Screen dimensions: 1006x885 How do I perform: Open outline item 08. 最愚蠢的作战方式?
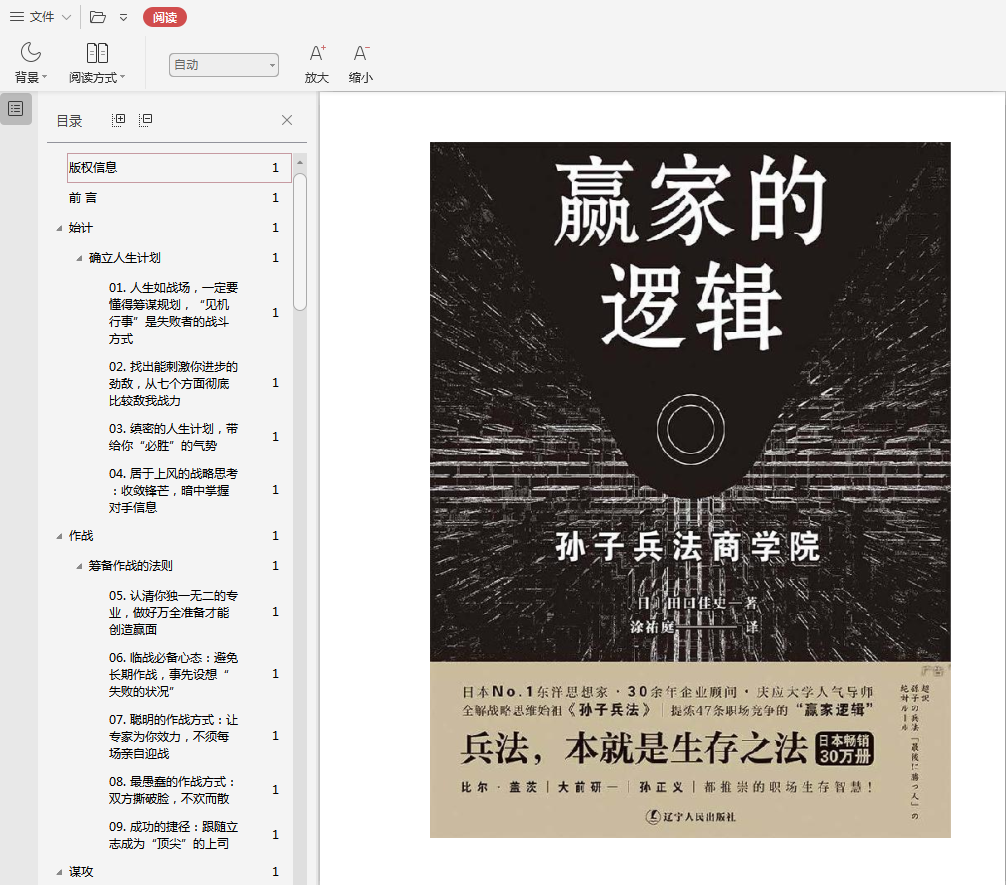(x=173, y=790)
